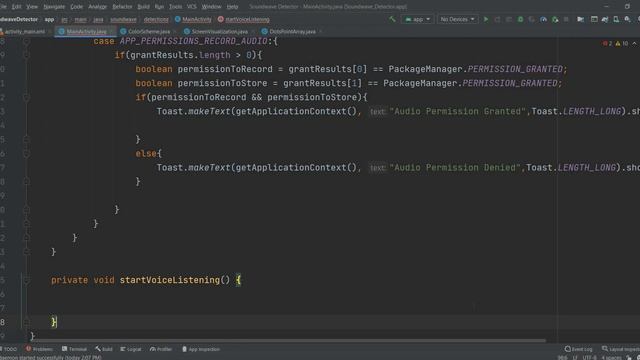The width and height of the screenshot is (640, 360).
Task: Click the red errors count indicator
Action: pyautogui.click(x=608, y=43)
